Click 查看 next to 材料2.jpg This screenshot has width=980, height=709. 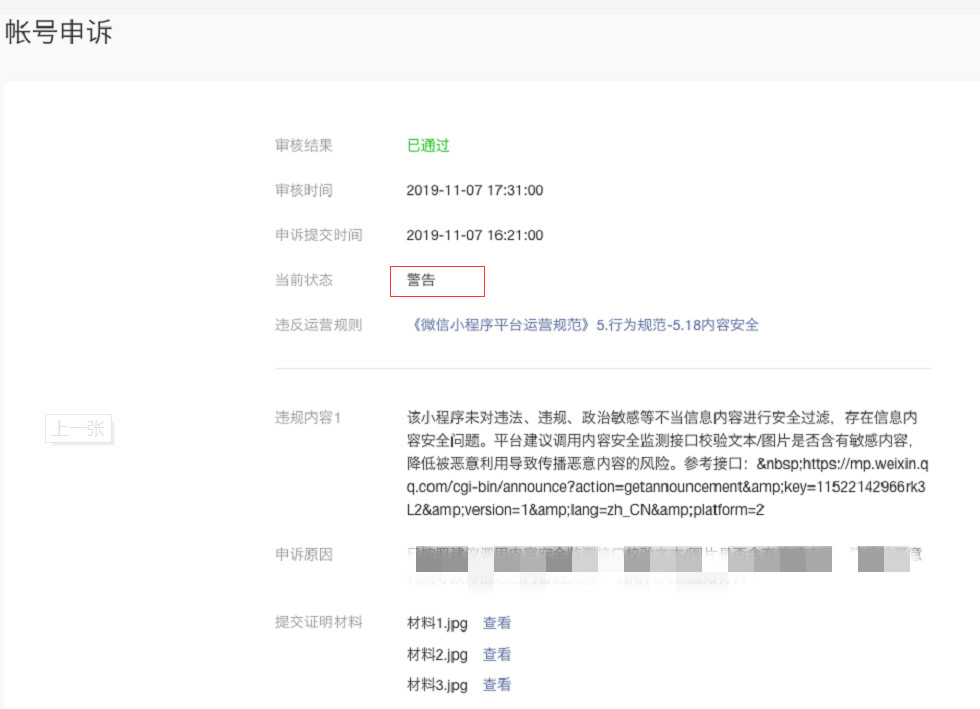[497, 655]
